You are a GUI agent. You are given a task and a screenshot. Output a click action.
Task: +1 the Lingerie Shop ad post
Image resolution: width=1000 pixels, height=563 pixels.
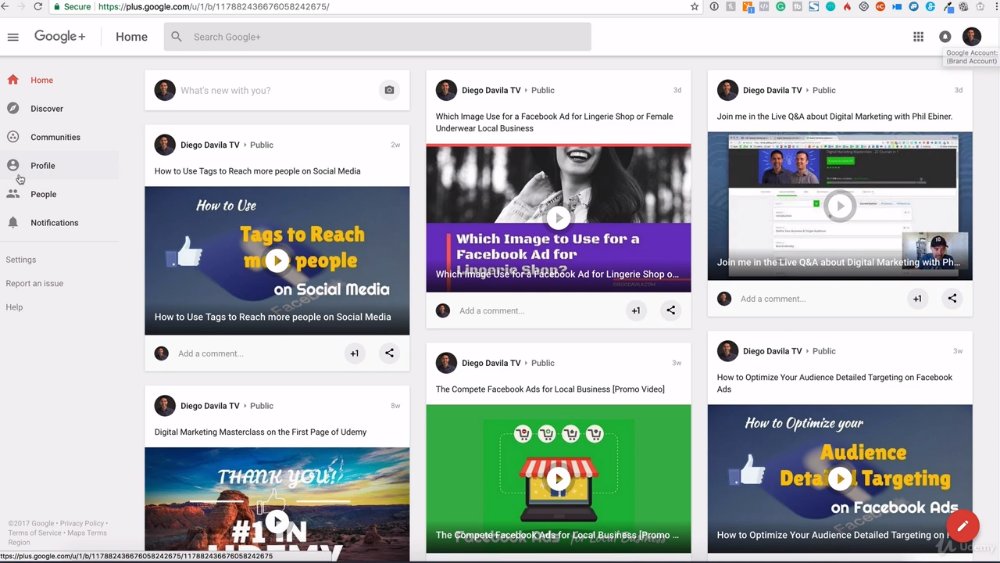636,311
